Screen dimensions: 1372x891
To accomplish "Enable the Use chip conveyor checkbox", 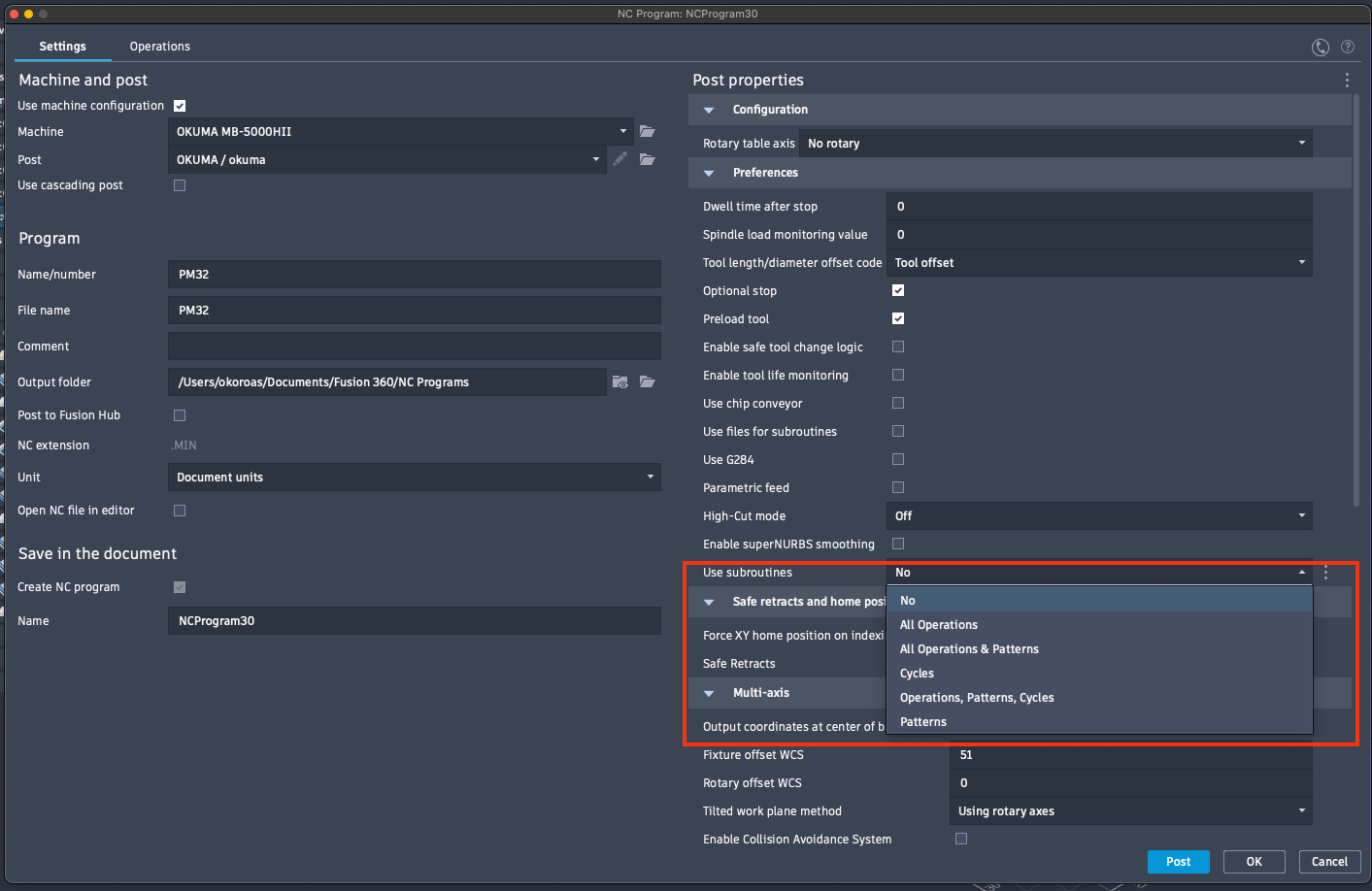I will [x=897, y=403].
